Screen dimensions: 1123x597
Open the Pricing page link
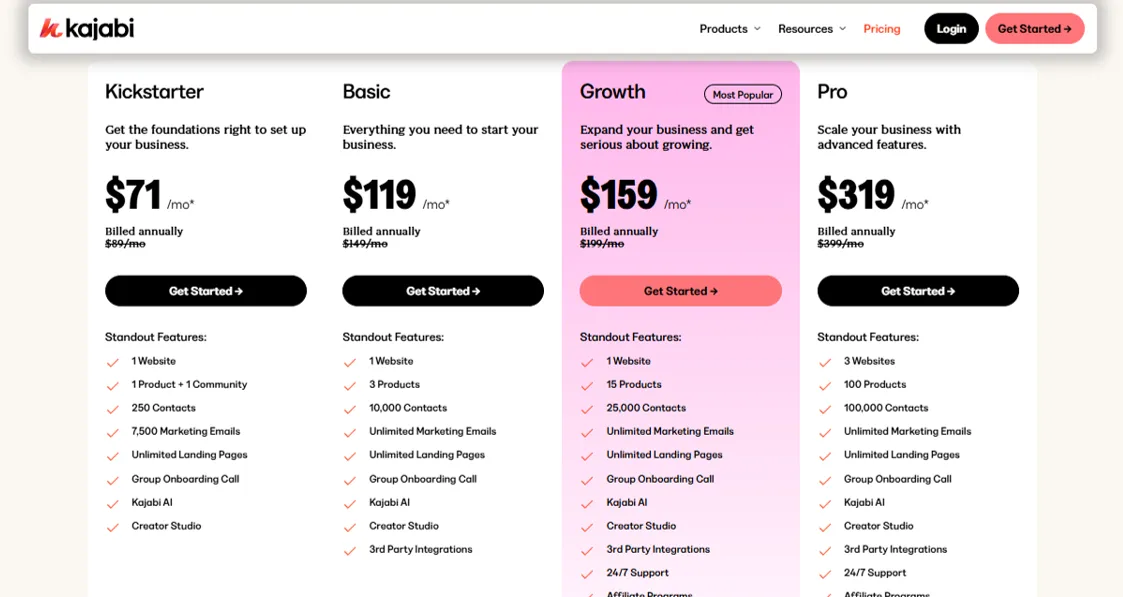882,29
